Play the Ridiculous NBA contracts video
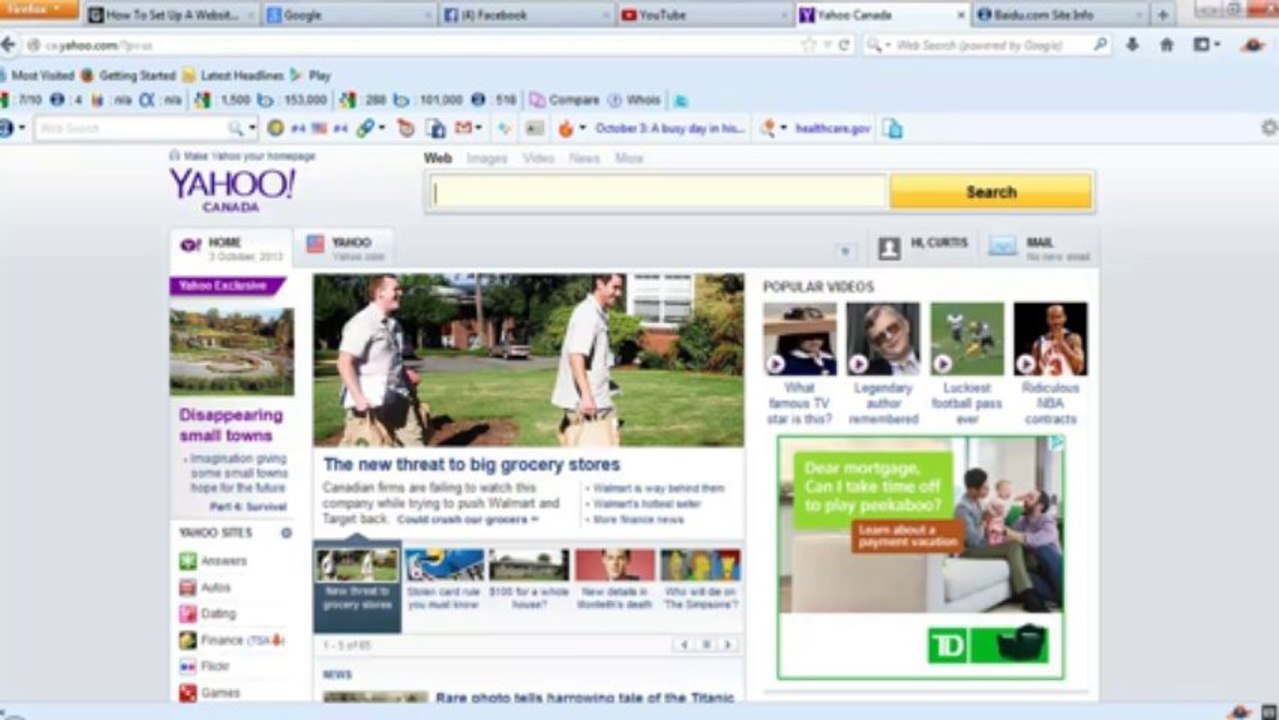This screenshot has width=1279, height=720. 1050,339
